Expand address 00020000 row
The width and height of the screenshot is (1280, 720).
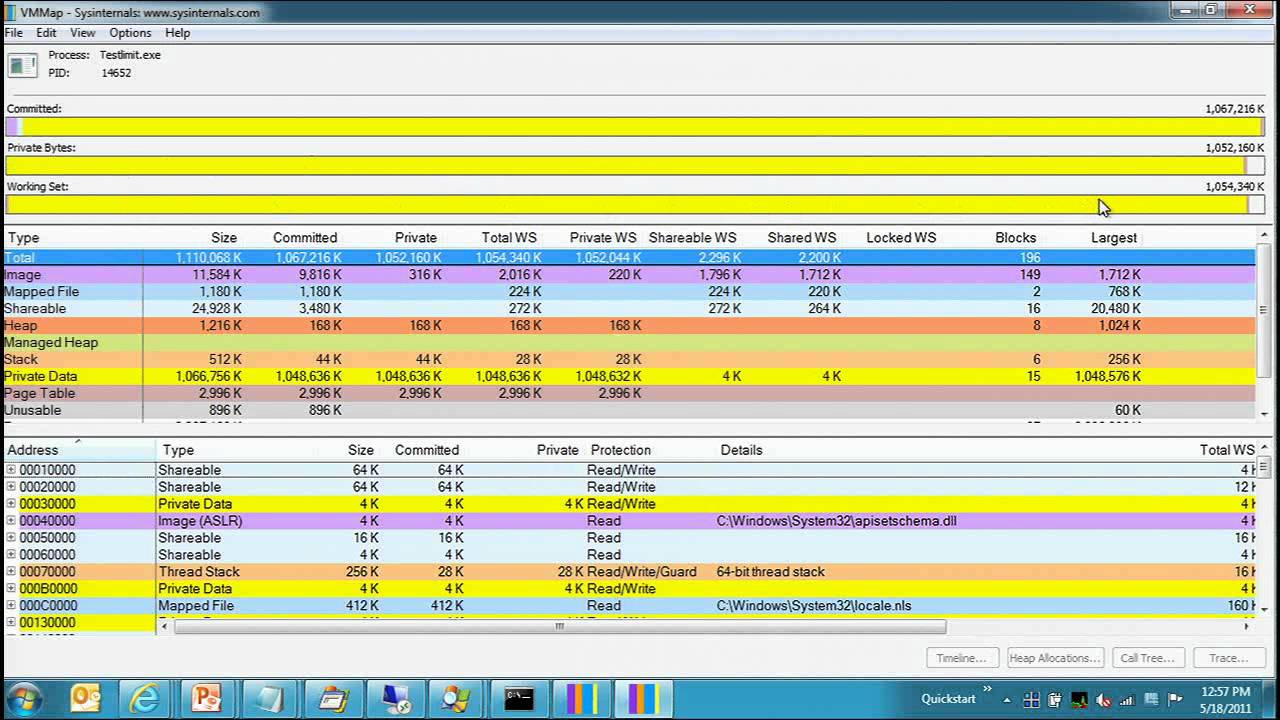(x=11, y=487)
